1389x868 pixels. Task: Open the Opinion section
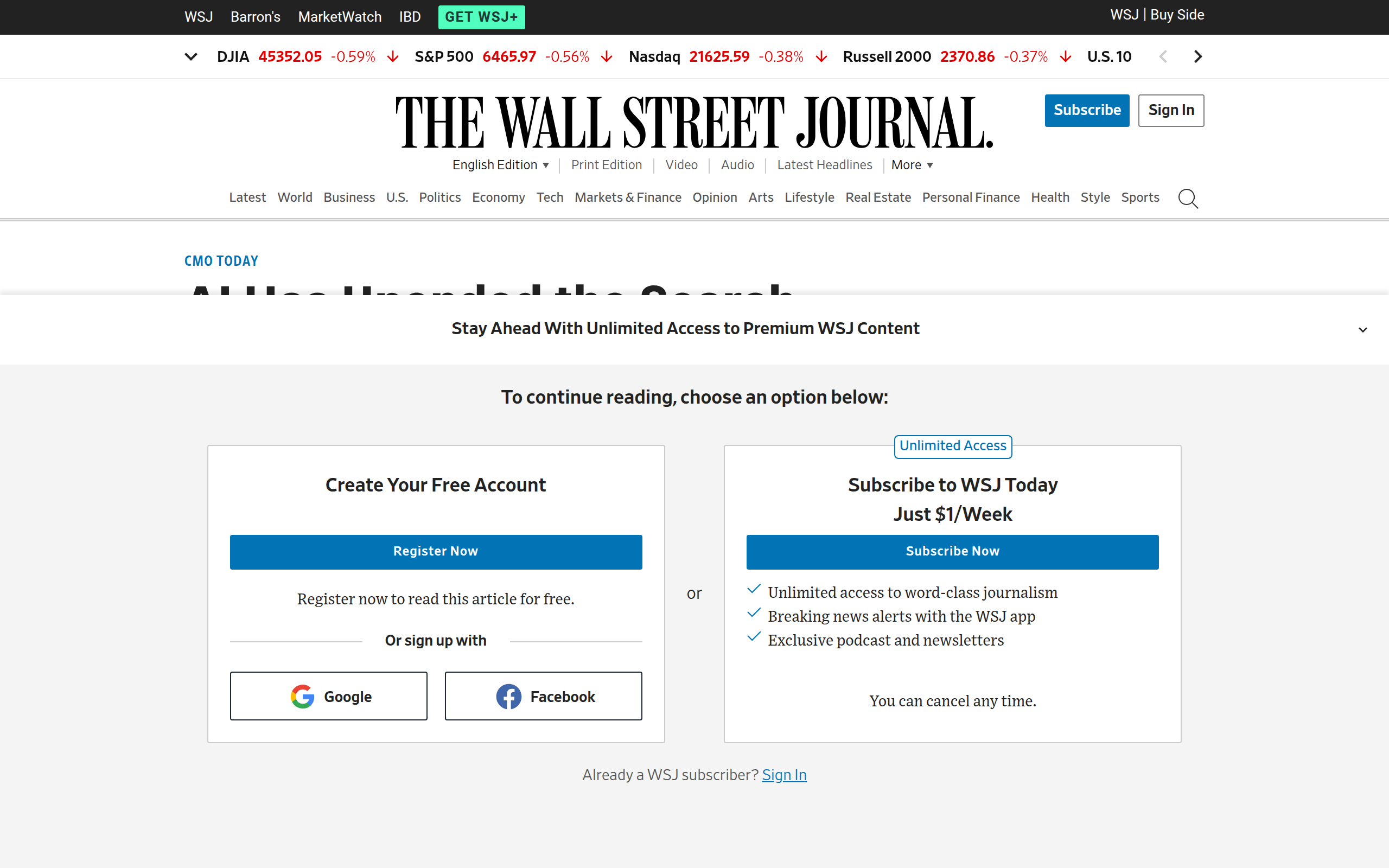(x=715, y=197)
